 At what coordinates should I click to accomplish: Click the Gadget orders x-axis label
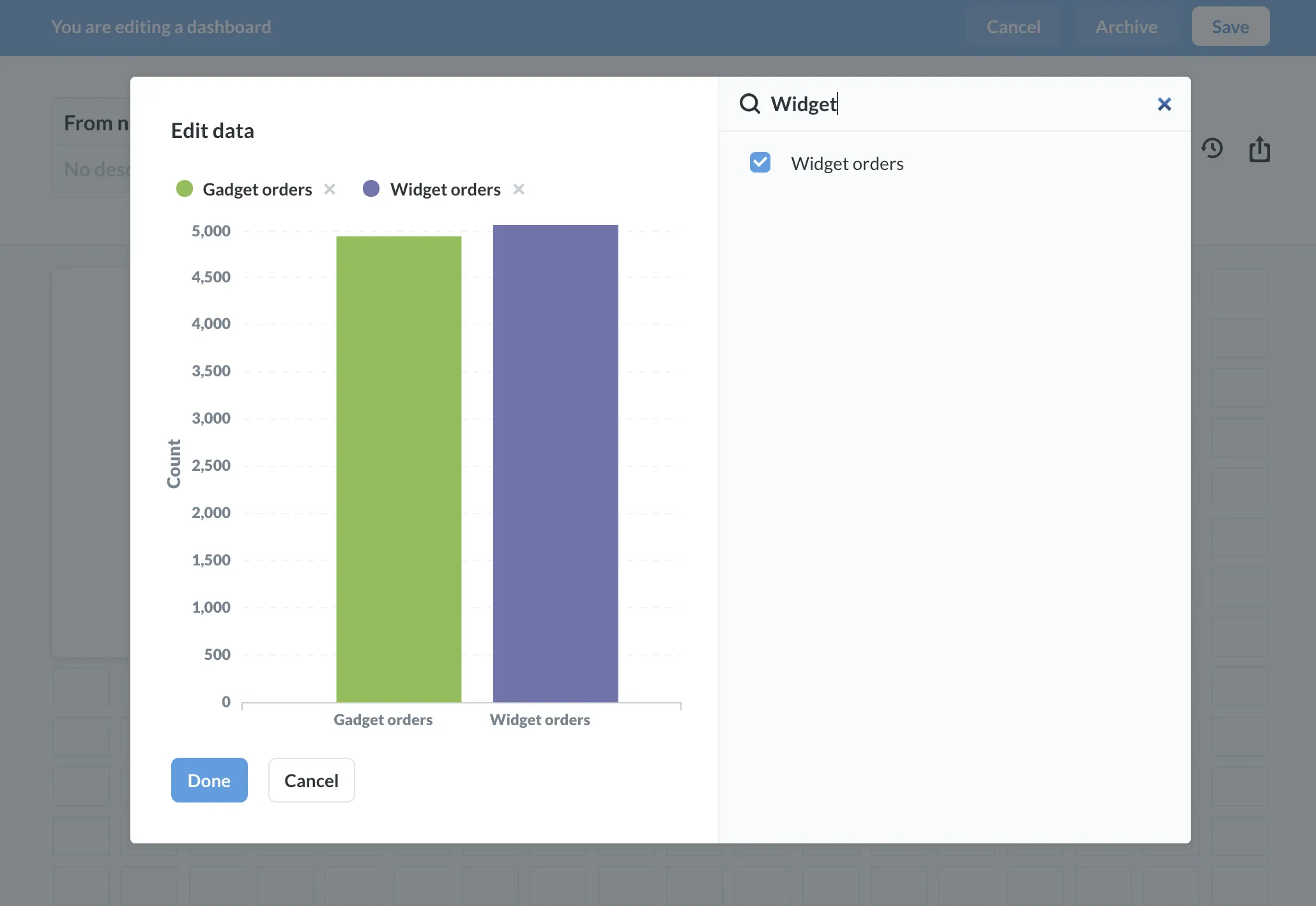coord(383,720)
